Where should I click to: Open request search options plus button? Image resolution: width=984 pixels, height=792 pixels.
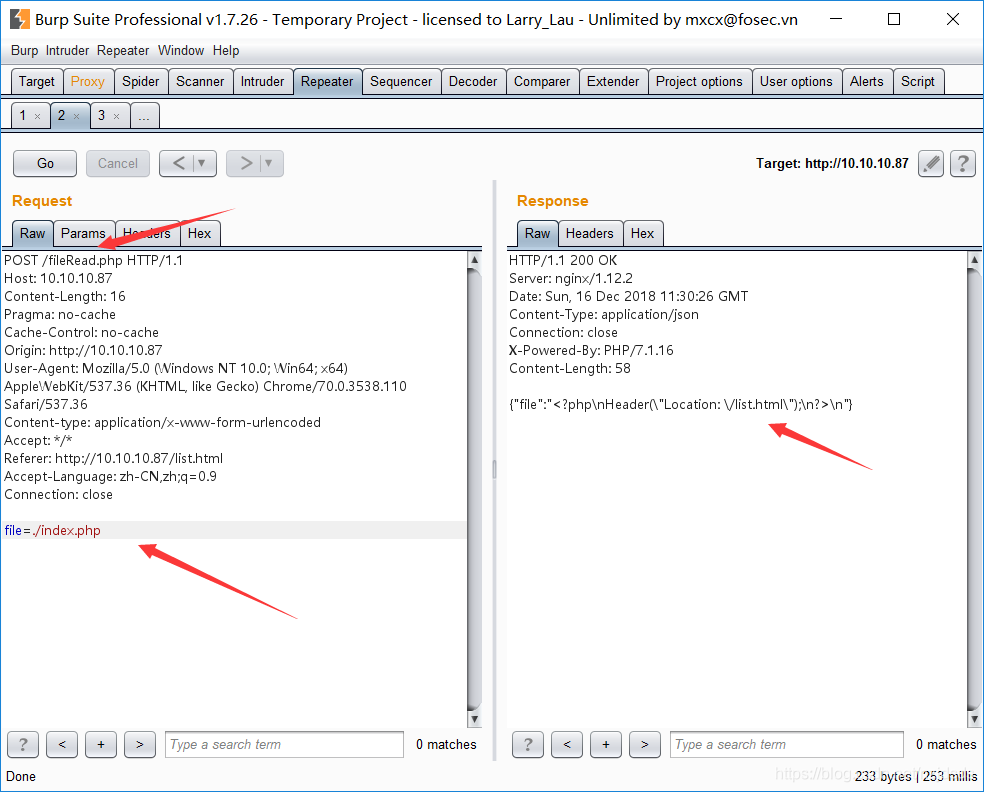pyautogui.click(x=101, y=744)
